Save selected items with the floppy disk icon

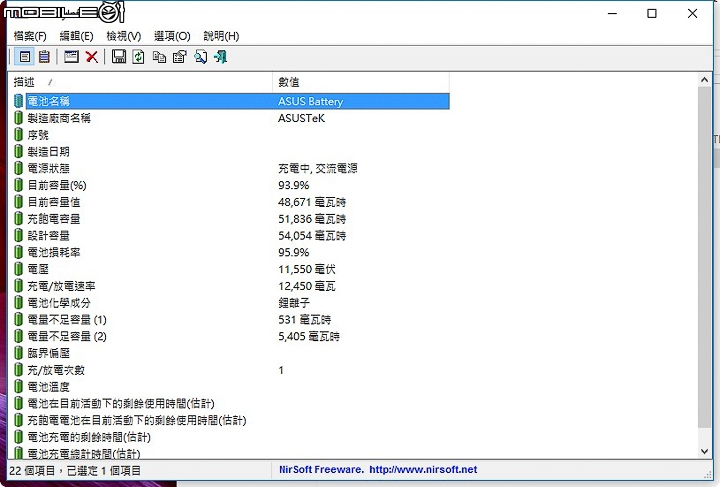coord(119,57)
